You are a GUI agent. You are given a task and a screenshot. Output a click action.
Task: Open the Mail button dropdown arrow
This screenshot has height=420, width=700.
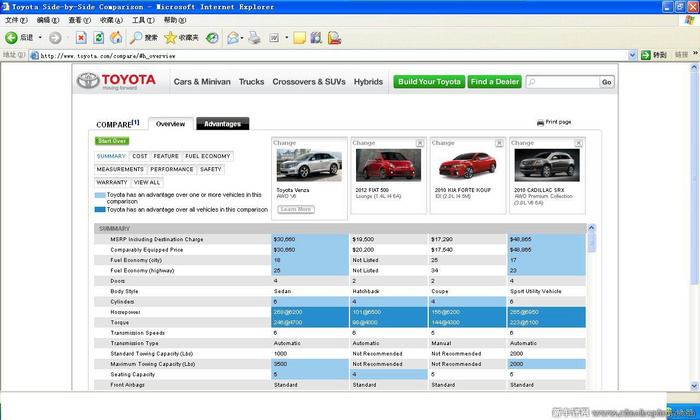coord(242,38)
